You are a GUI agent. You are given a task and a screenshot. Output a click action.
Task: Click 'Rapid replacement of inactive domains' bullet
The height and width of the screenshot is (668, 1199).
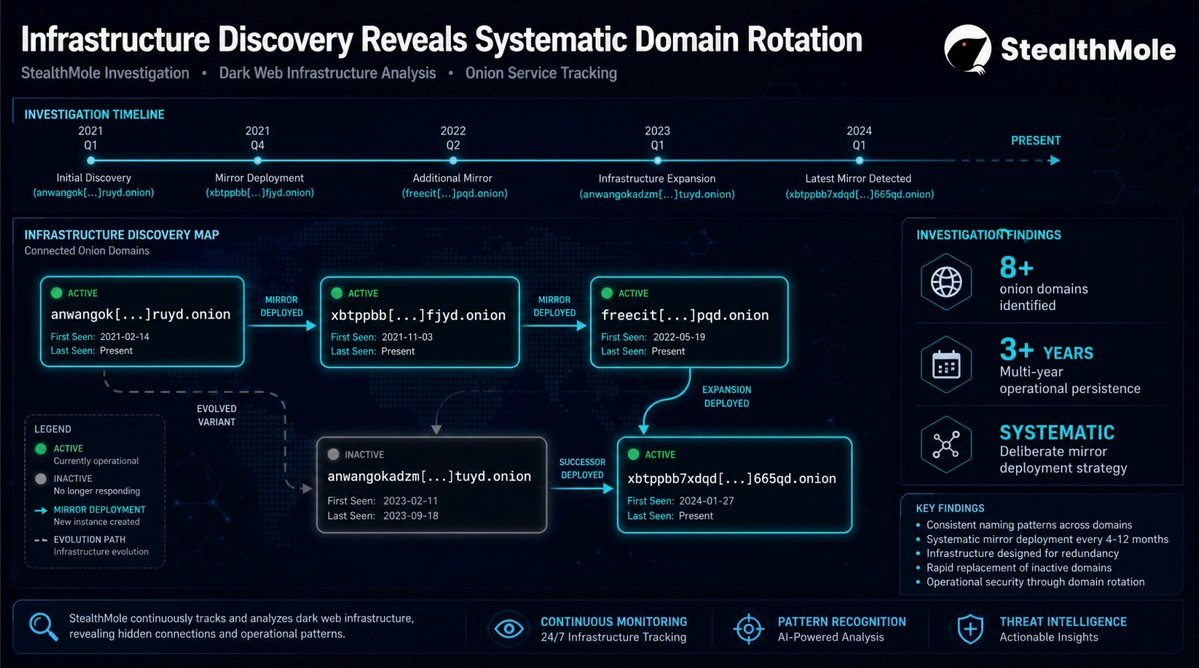tap(1019, 568)
